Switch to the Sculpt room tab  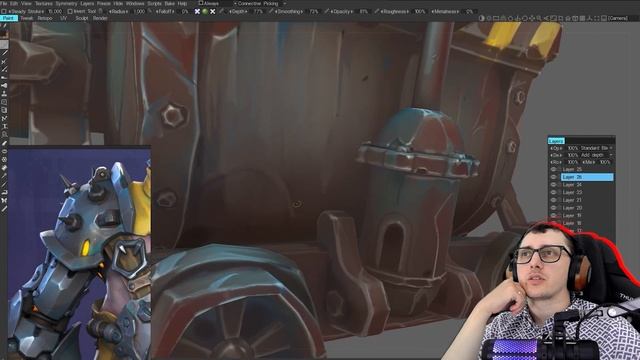click(82, 18)
